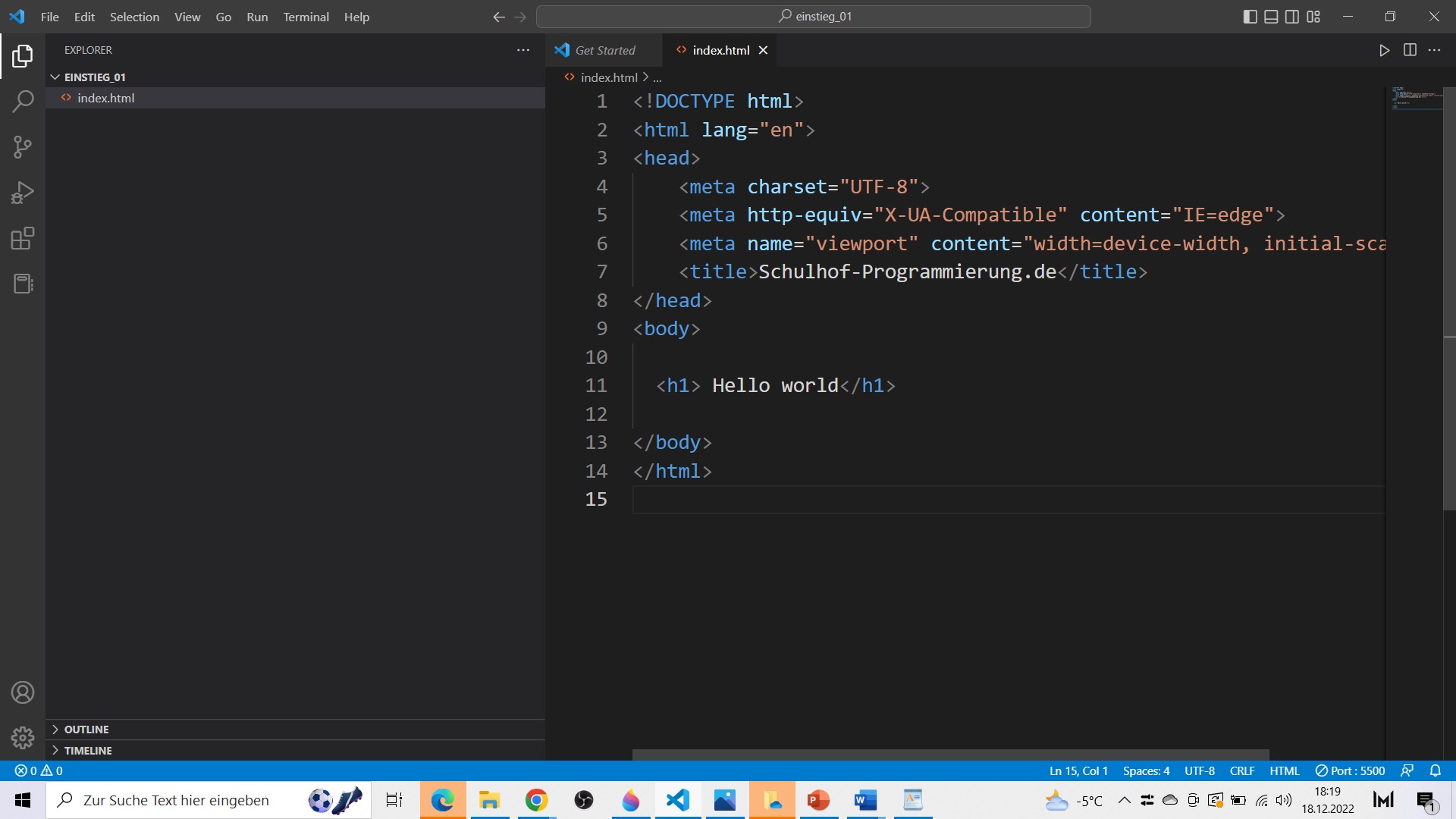Open the Selection menu
This screenshot has height=819, width=1456.
pyautogui.click(x=134, y=17)
